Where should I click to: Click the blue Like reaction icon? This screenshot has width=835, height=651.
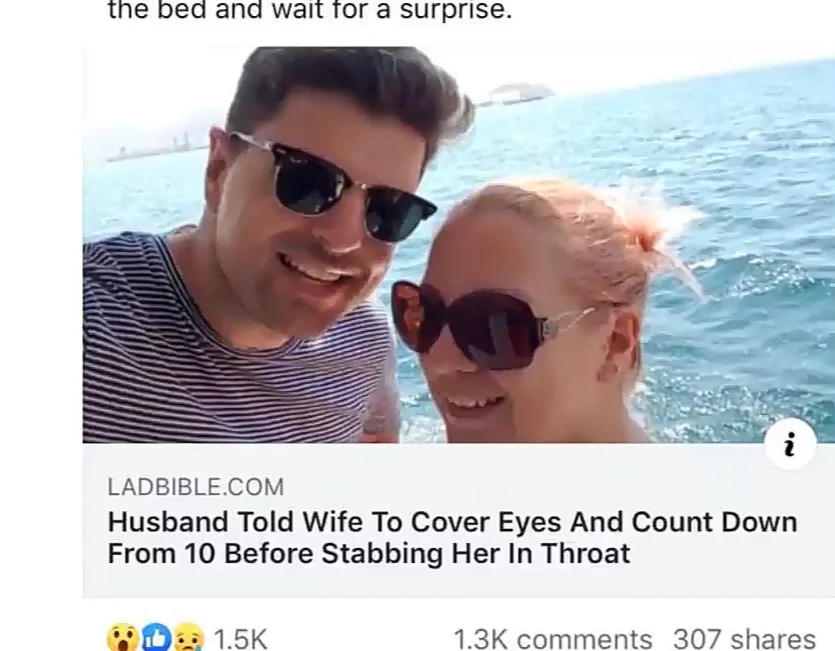(x=155, y=637)
